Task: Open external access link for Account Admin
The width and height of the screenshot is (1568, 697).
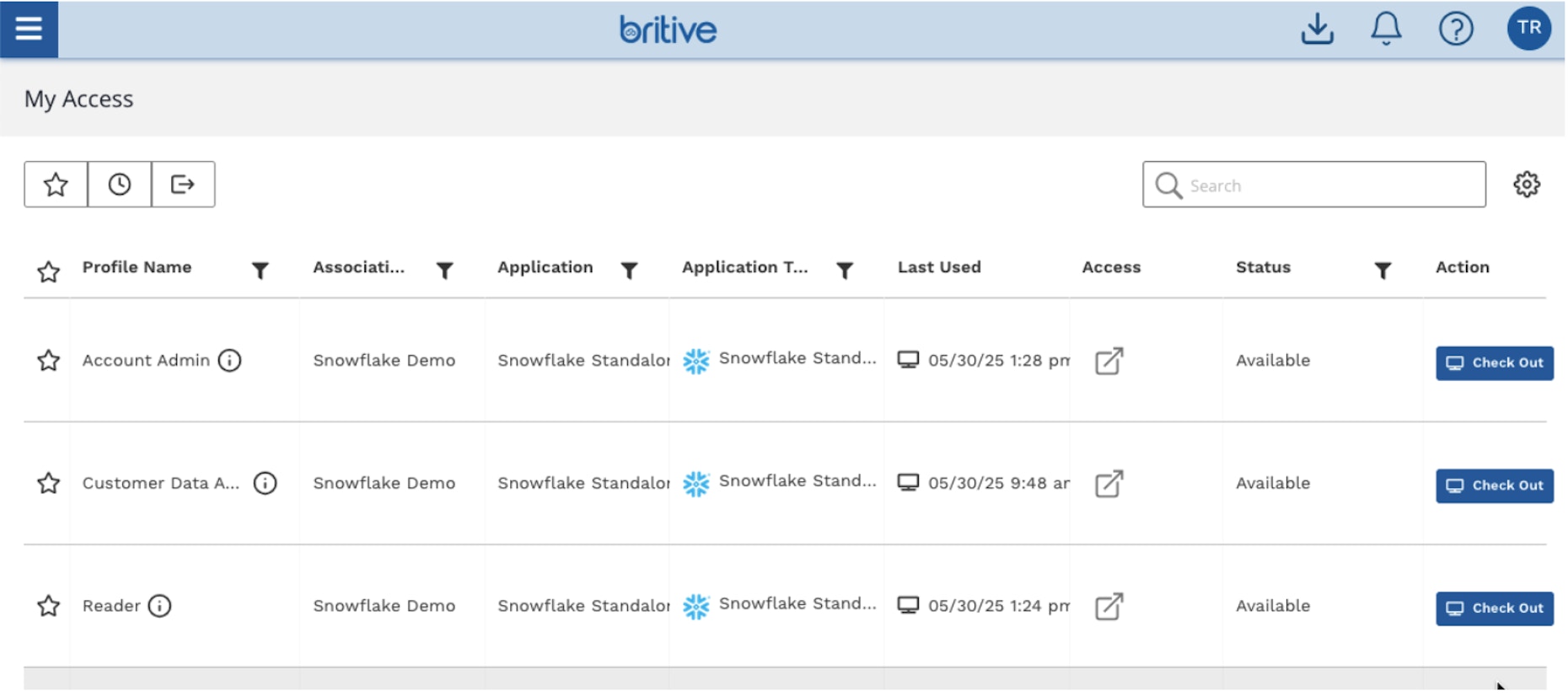Action: coord(1109,361)
